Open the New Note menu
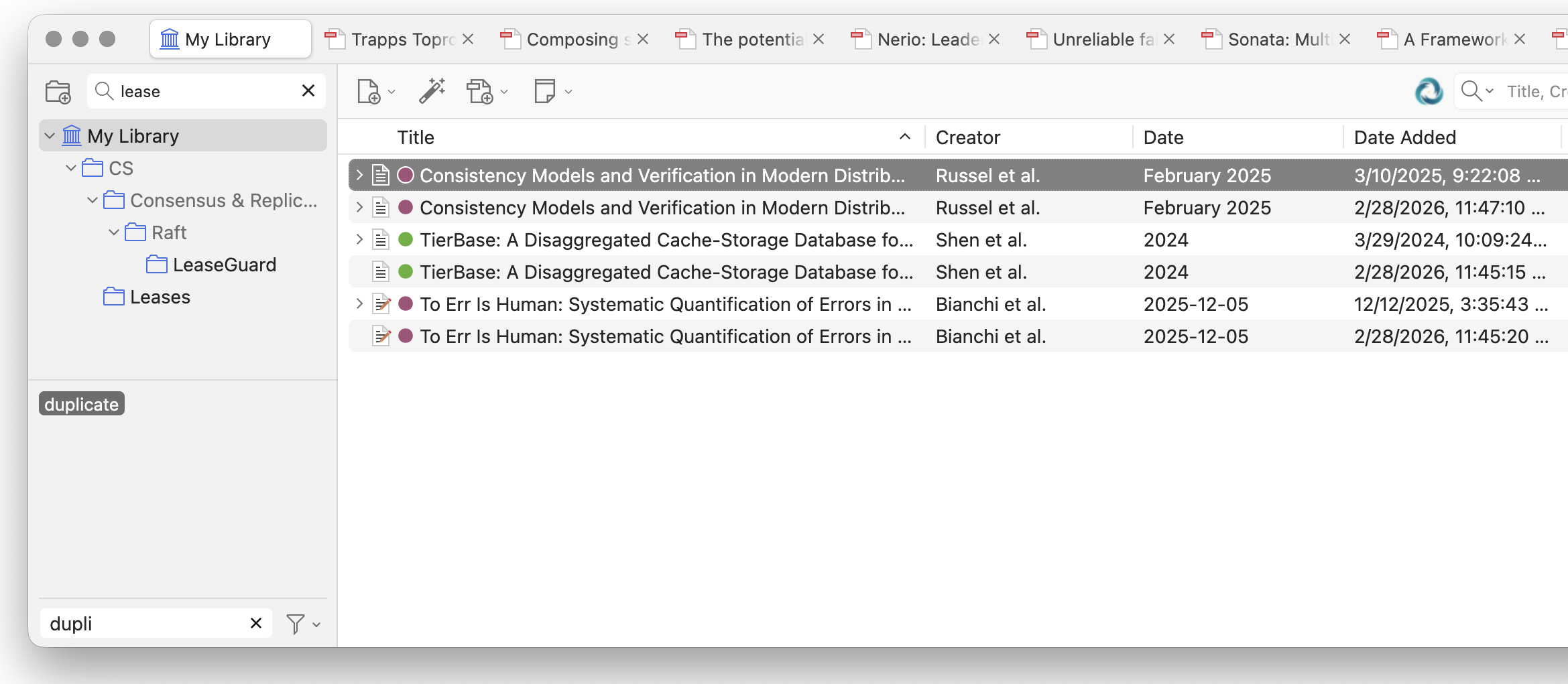Screen dimensions: 1568x684 tap(552, 92)
